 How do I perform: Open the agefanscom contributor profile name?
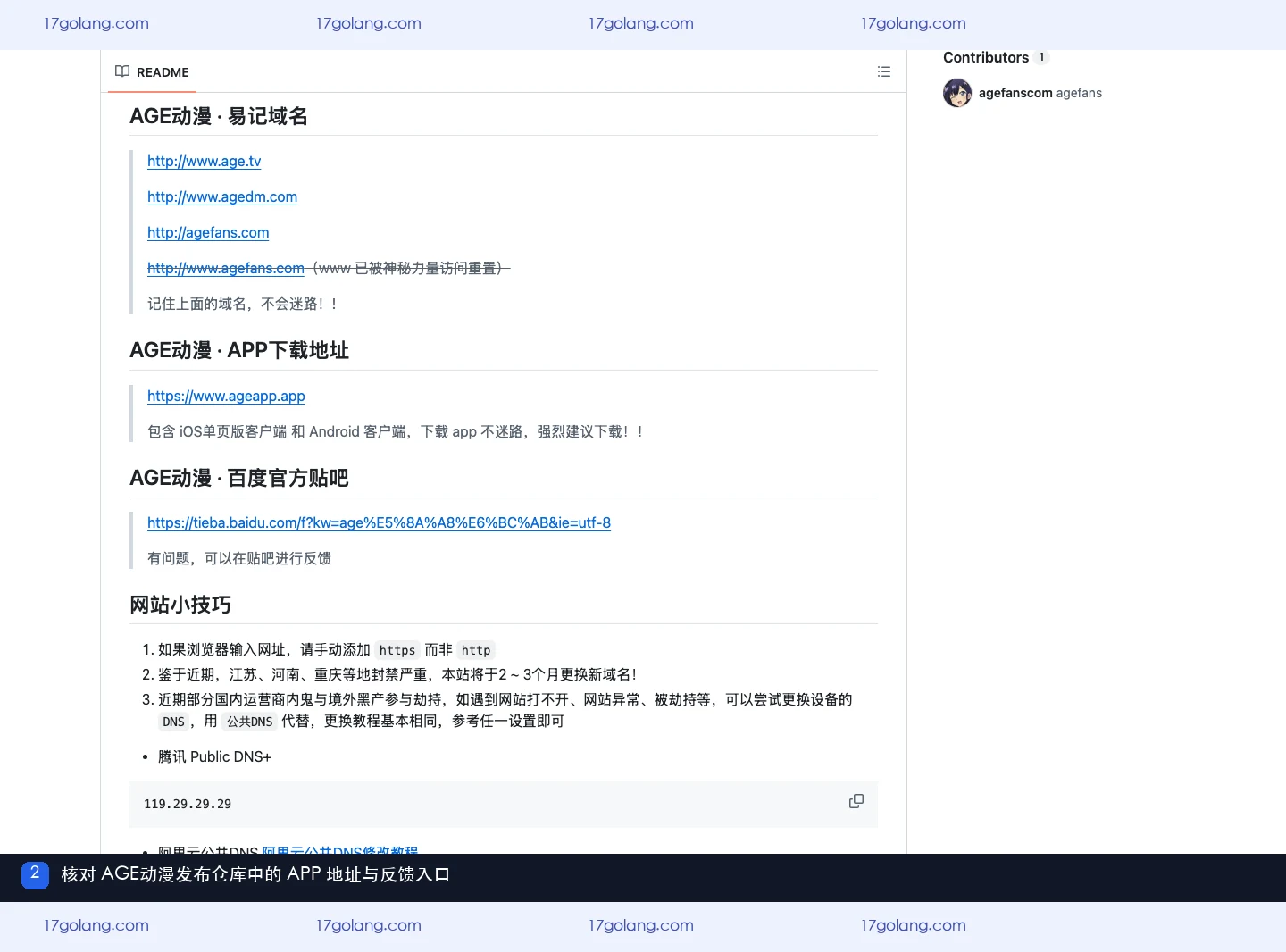click(x=1015, y=93)
